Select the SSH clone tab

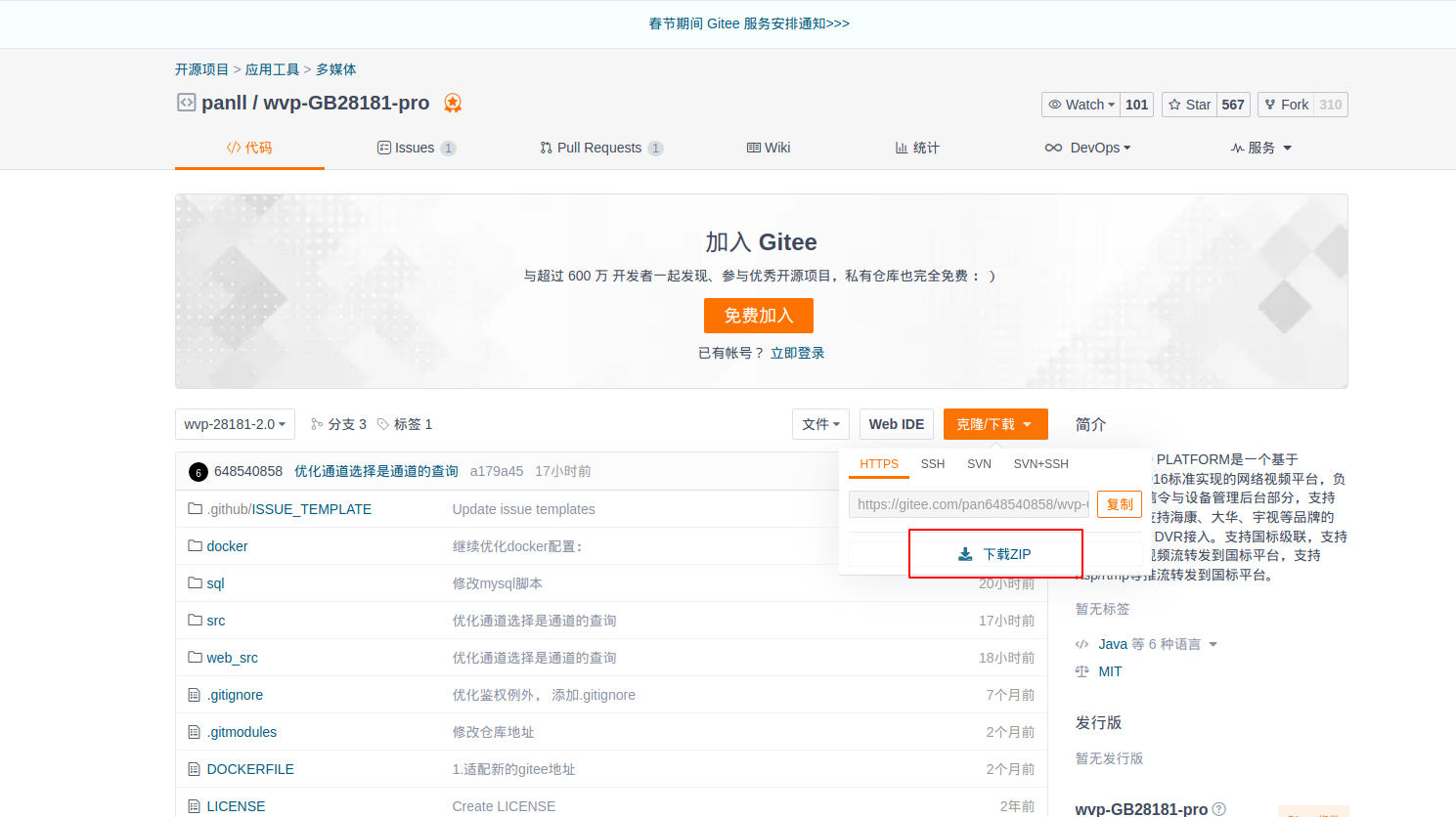[933, 464]
